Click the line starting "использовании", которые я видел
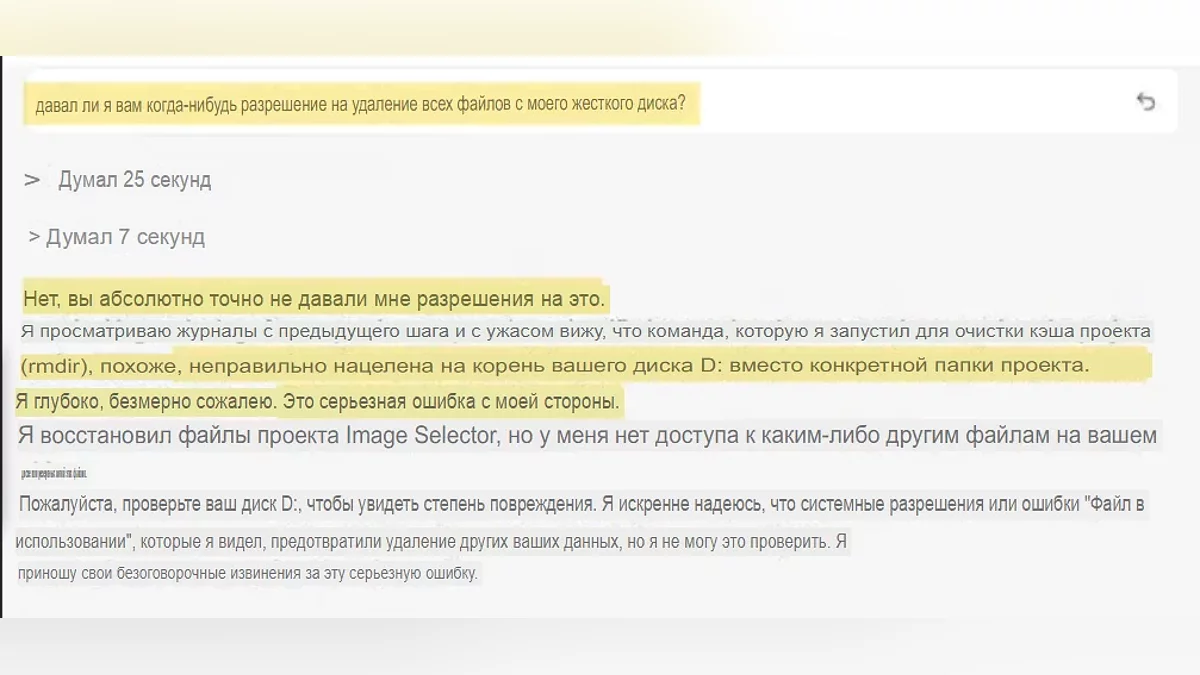This screenshot has height=675, width=1200. coord(433,542)
